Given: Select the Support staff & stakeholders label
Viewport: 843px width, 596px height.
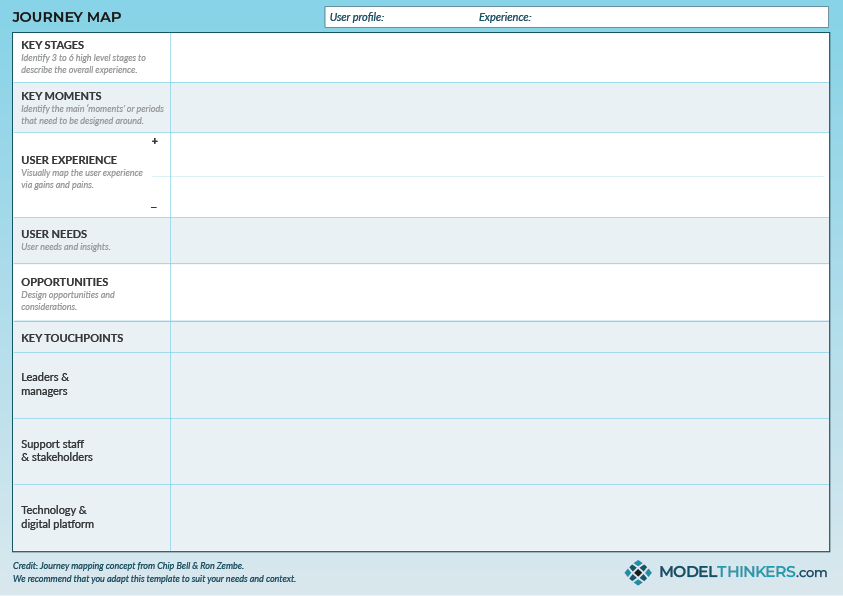Looking at the screenshot, I should coord(57,450).
